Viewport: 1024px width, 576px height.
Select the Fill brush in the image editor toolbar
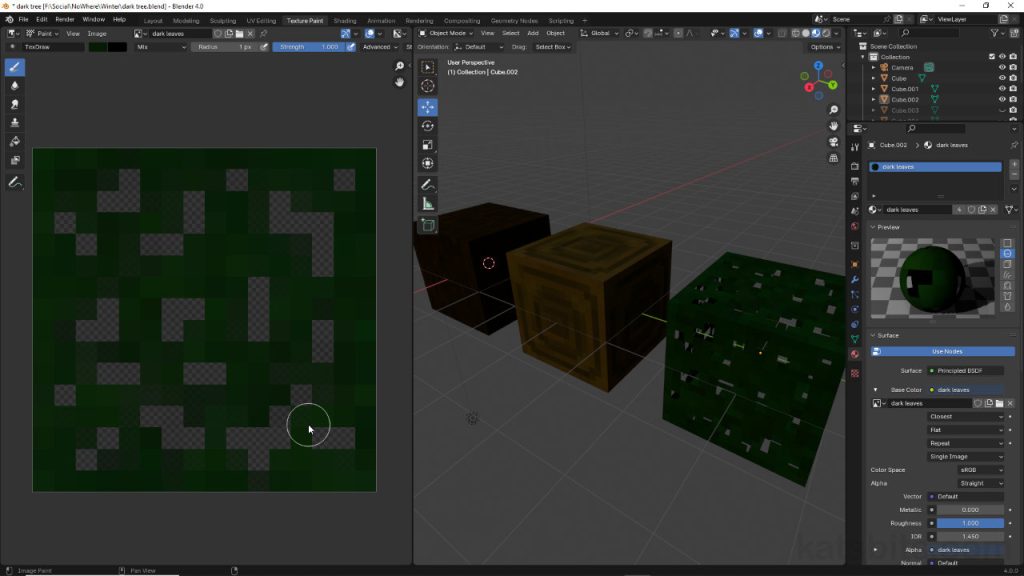(x=14, y=140)
